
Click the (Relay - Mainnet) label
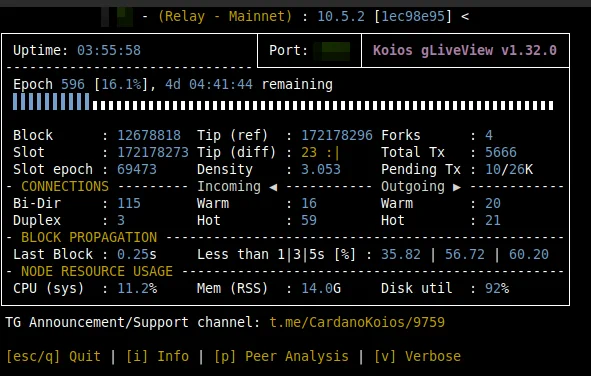point(225,17)
